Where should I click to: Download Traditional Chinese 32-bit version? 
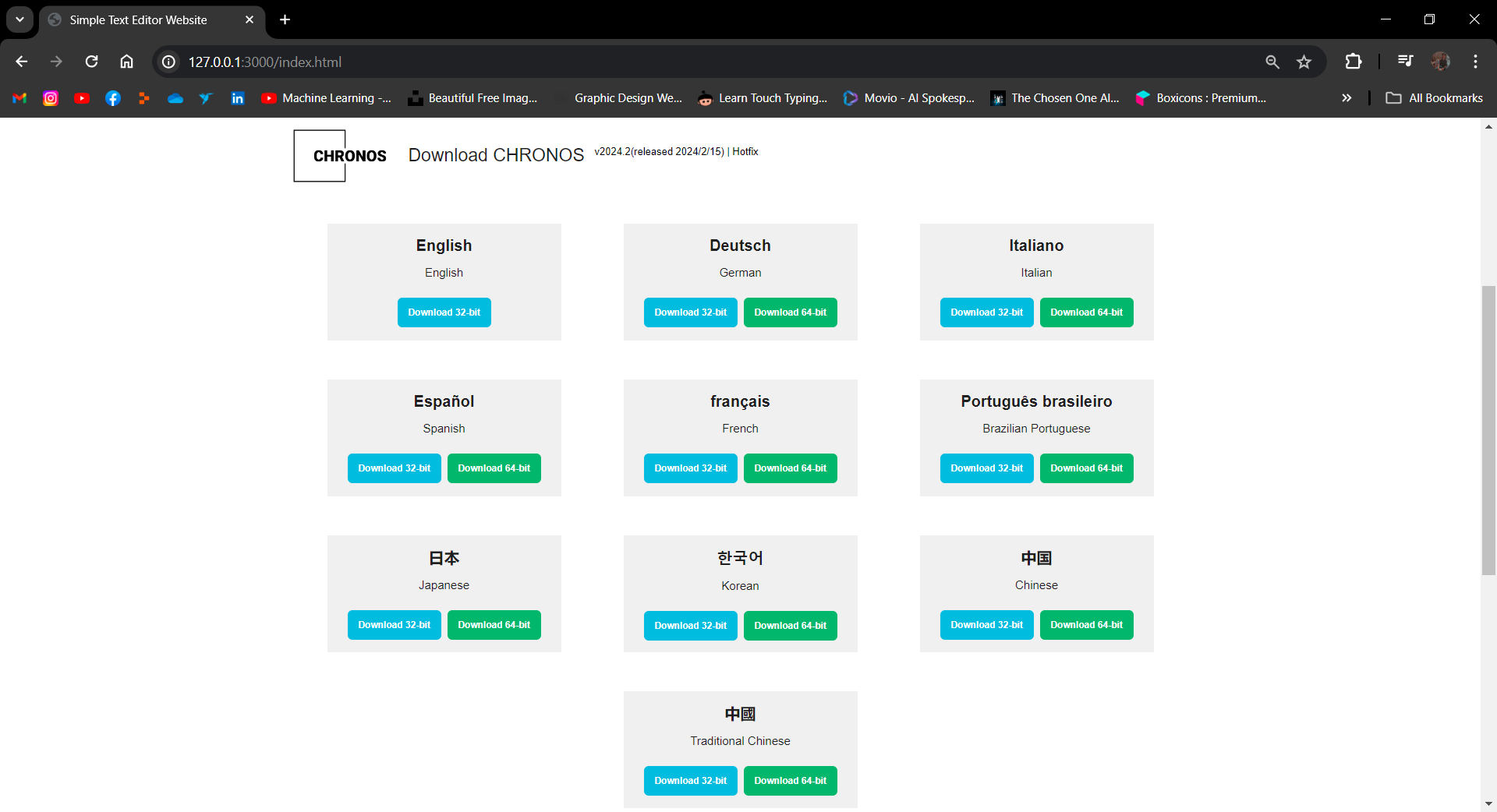pyautogui.click(x=691, y=781)
